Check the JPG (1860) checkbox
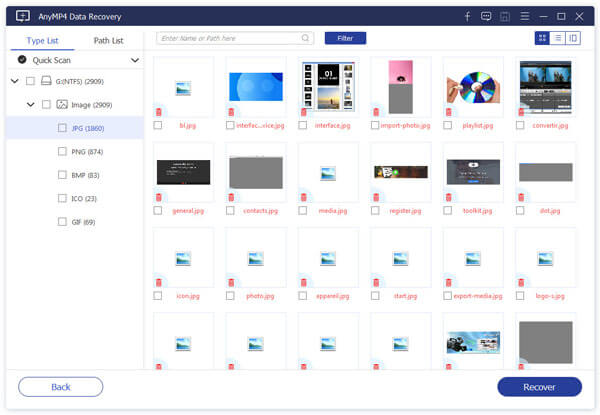Viewport: 600px width, 415px height. [62, 128]
